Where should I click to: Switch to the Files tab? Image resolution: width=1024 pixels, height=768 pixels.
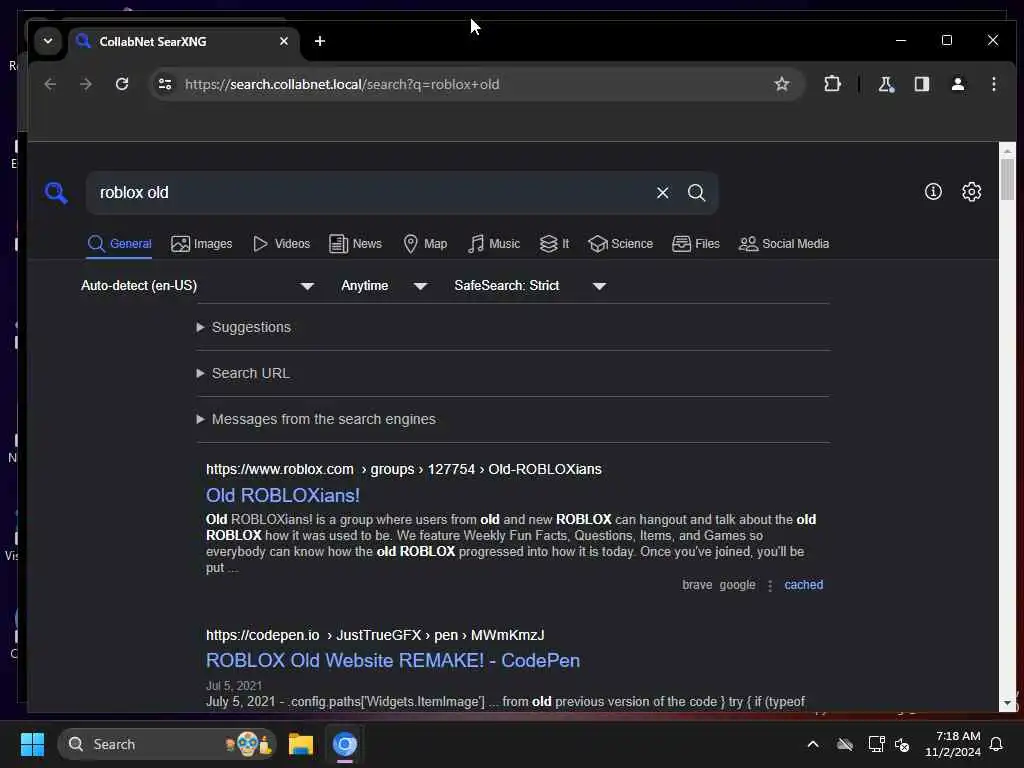pos(696,244)
